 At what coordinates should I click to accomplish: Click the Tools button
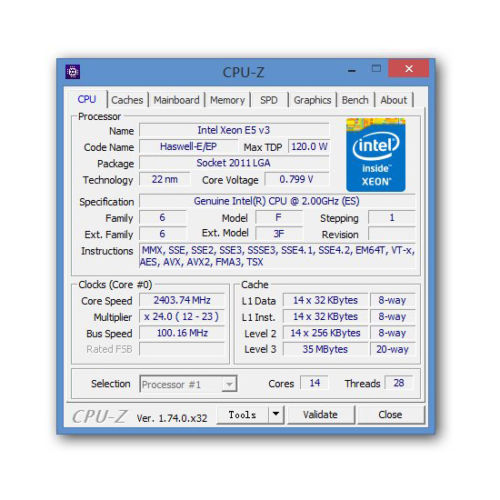242,415
